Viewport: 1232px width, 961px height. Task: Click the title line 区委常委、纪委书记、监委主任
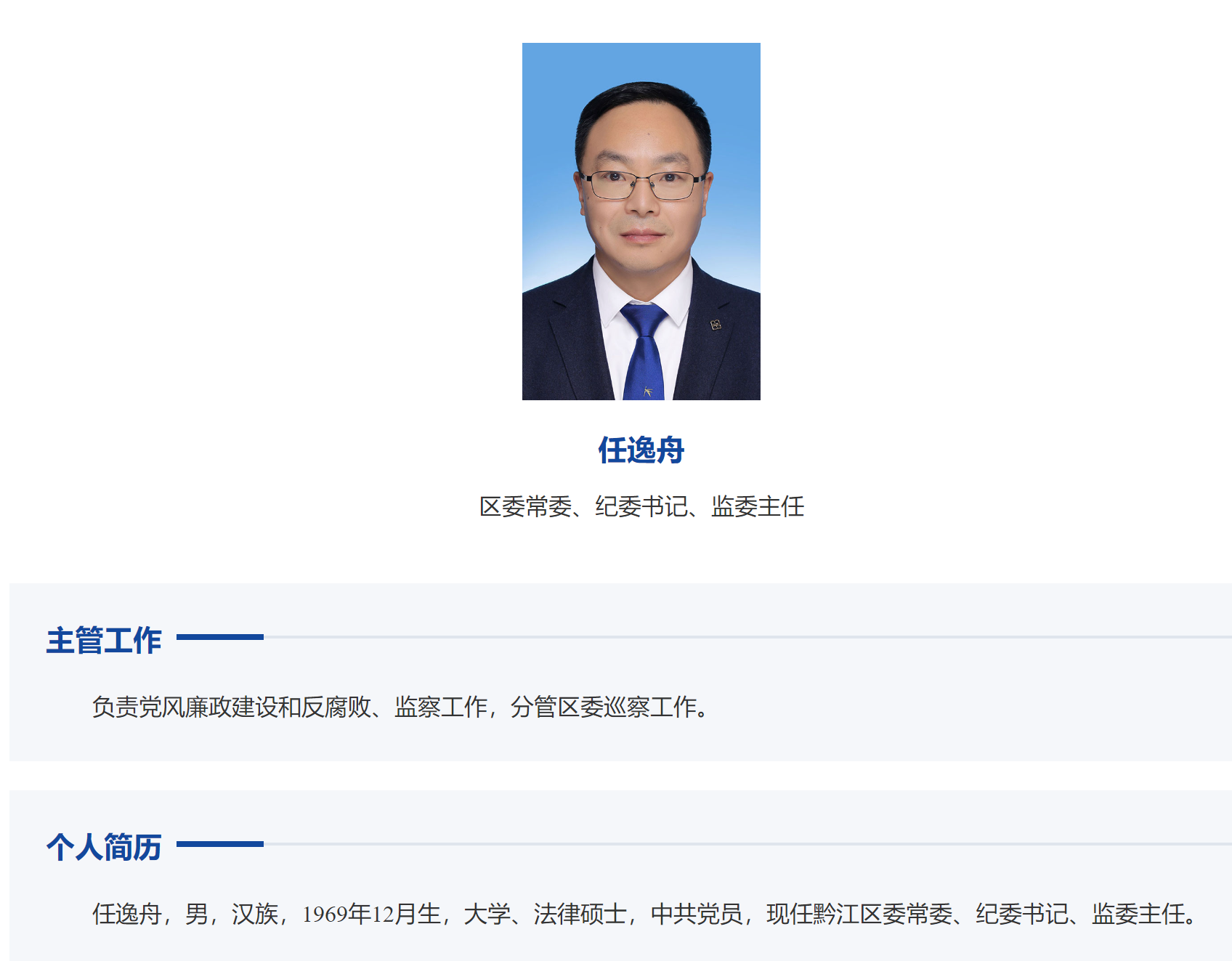point(641,506)
